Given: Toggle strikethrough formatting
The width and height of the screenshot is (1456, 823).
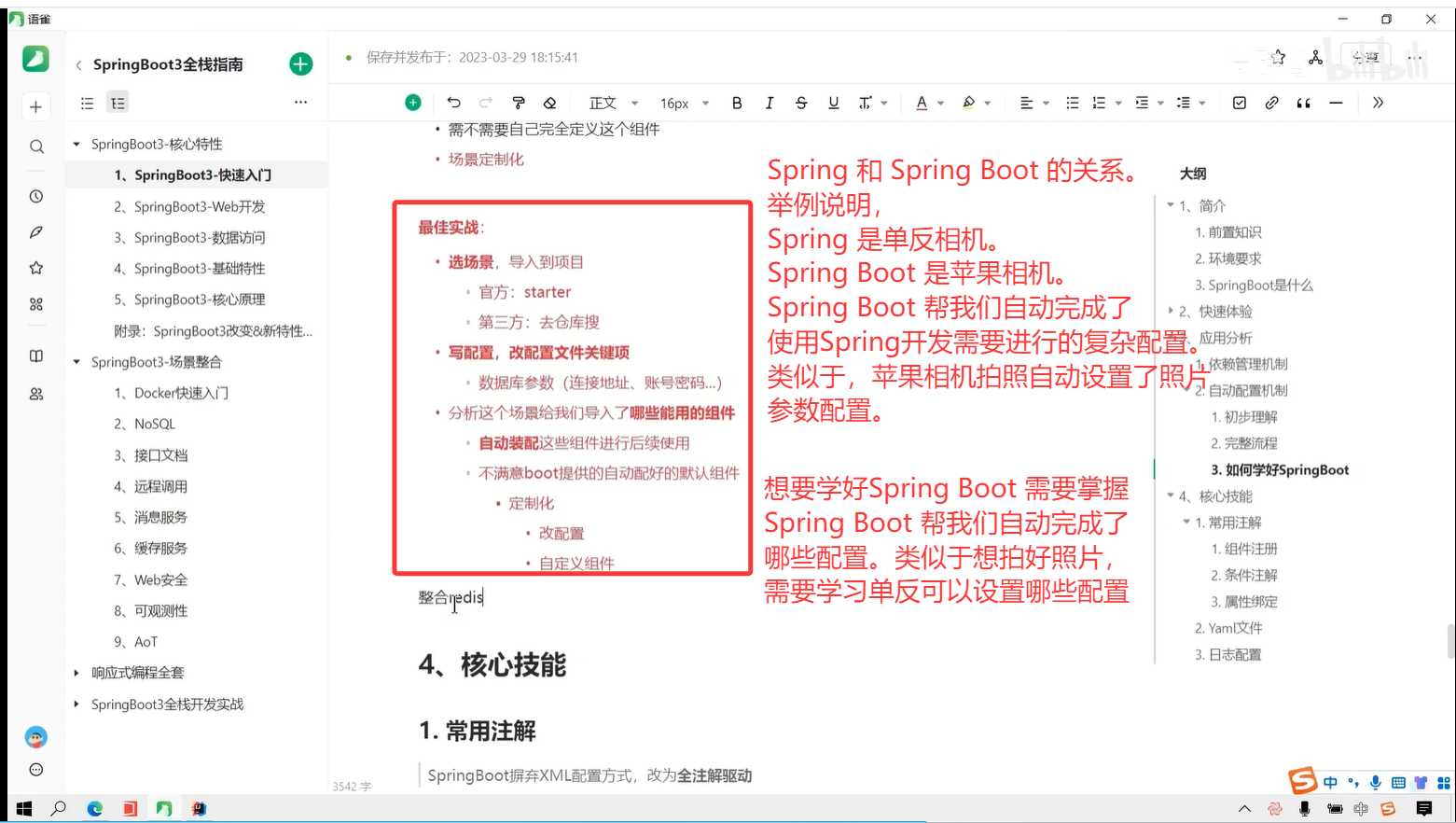Looking at the screenshot, I should tap(801, 103).
